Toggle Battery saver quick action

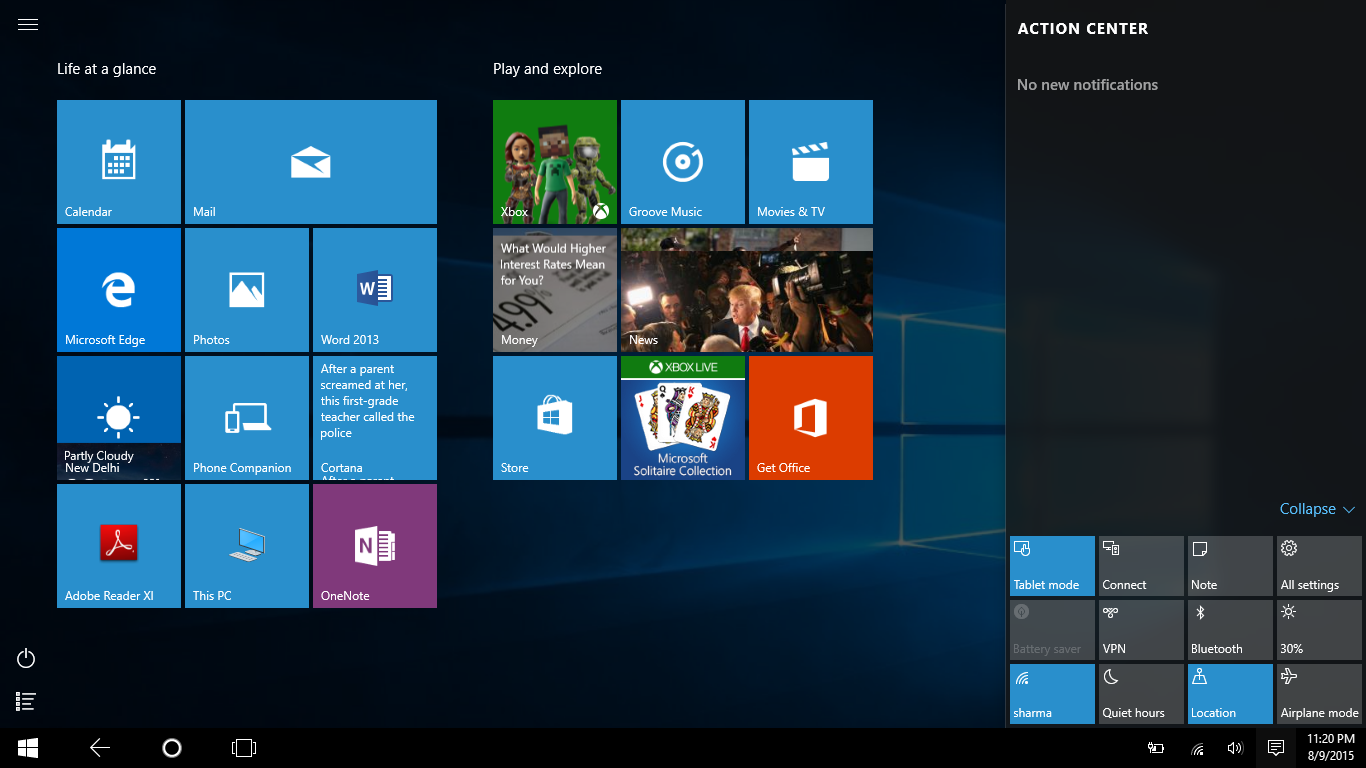[x=1052, y=630]
